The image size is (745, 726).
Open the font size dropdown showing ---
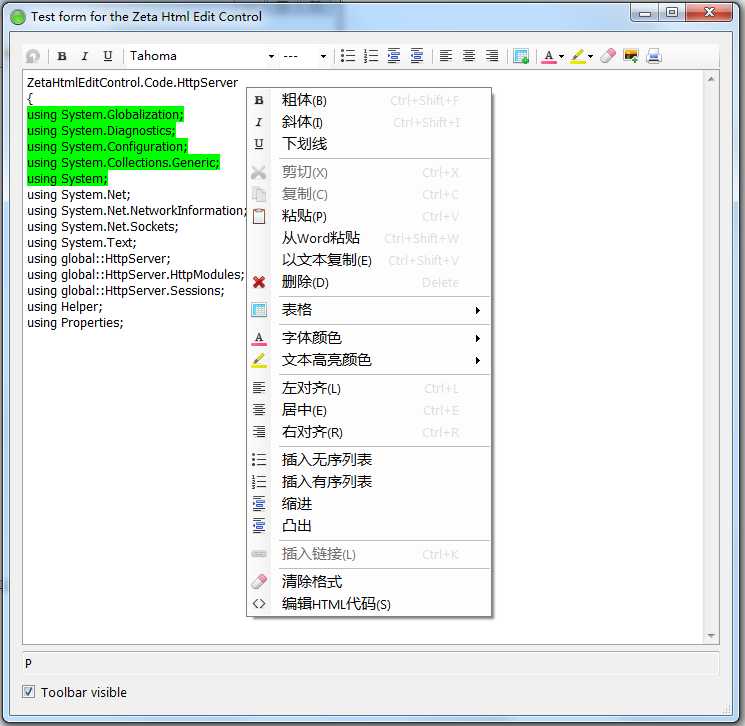tap(323, 56)
